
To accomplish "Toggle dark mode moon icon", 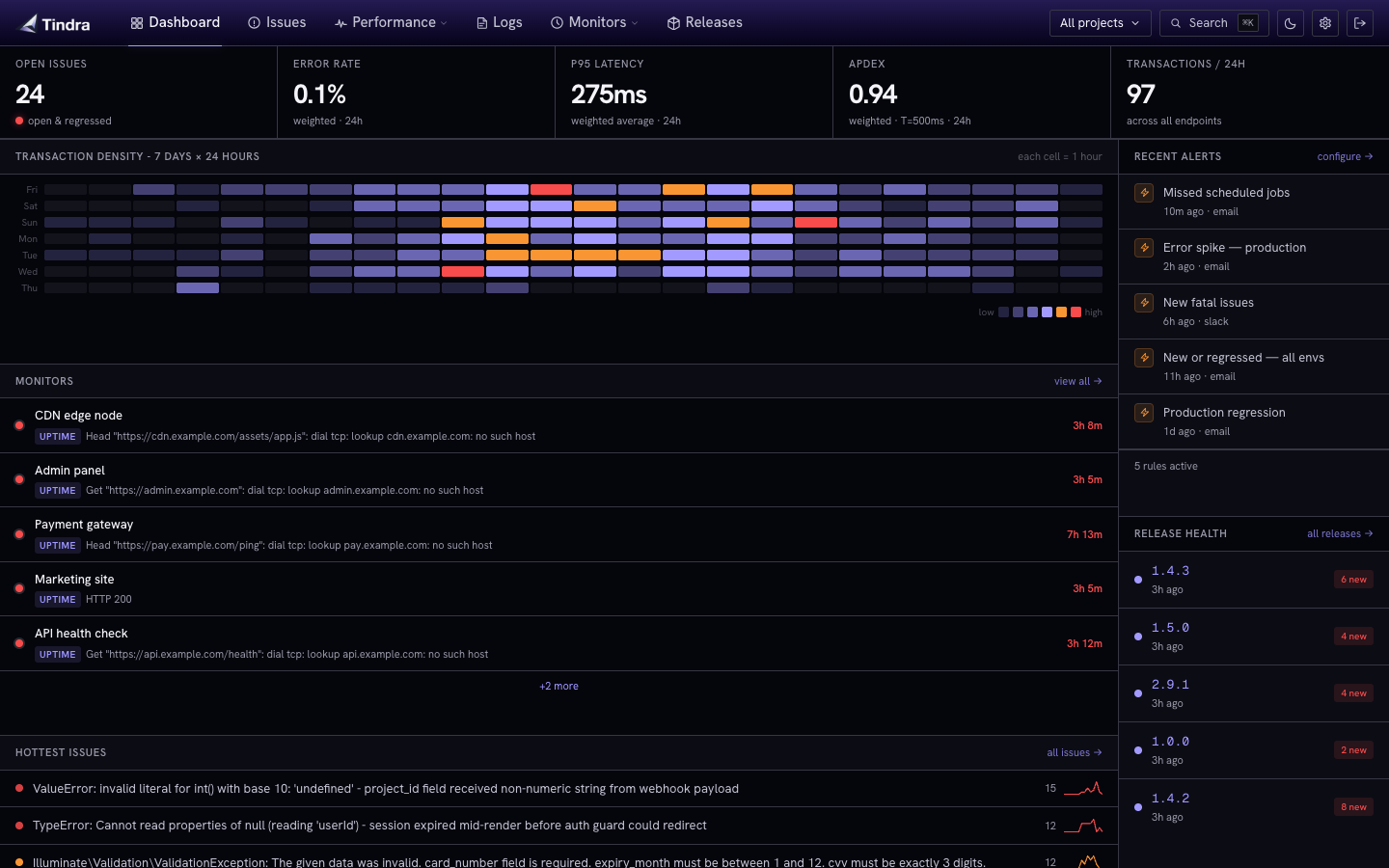I will [1291, 23].
